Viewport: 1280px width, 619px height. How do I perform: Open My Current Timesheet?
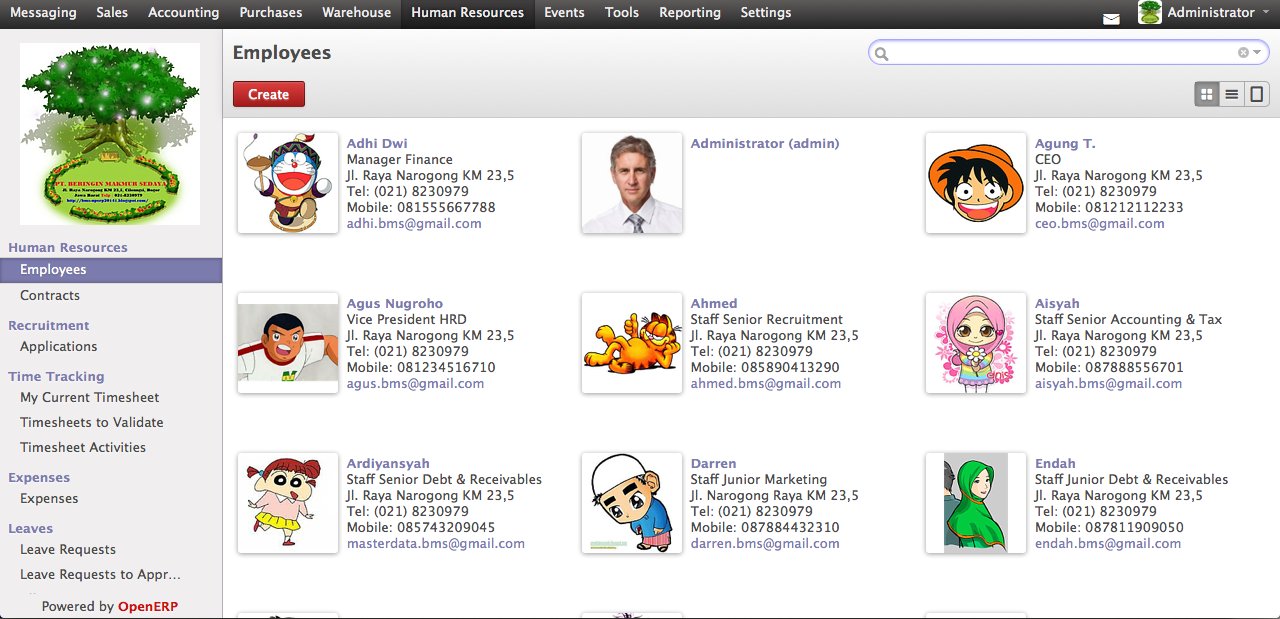click(x=90, y=397)
